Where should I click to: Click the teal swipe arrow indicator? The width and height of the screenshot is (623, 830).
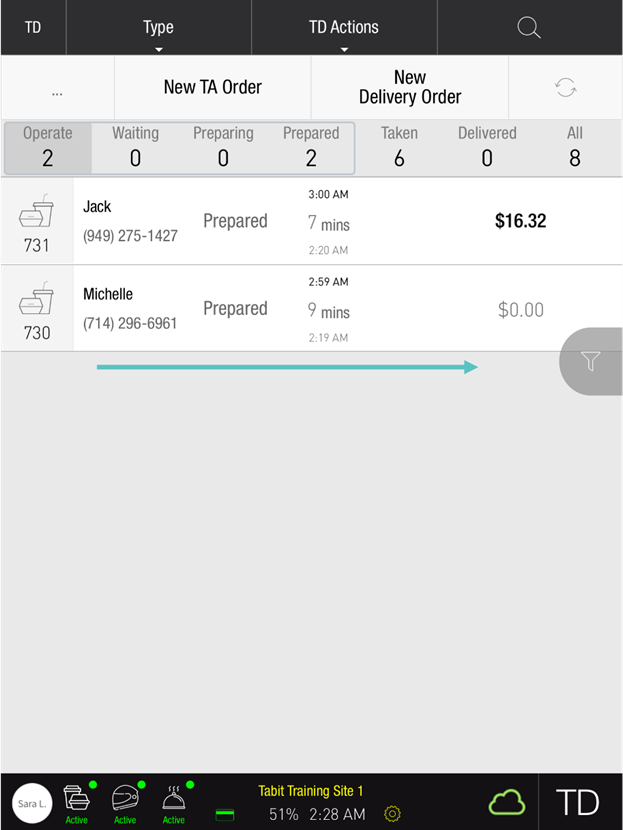pos(287,367)
